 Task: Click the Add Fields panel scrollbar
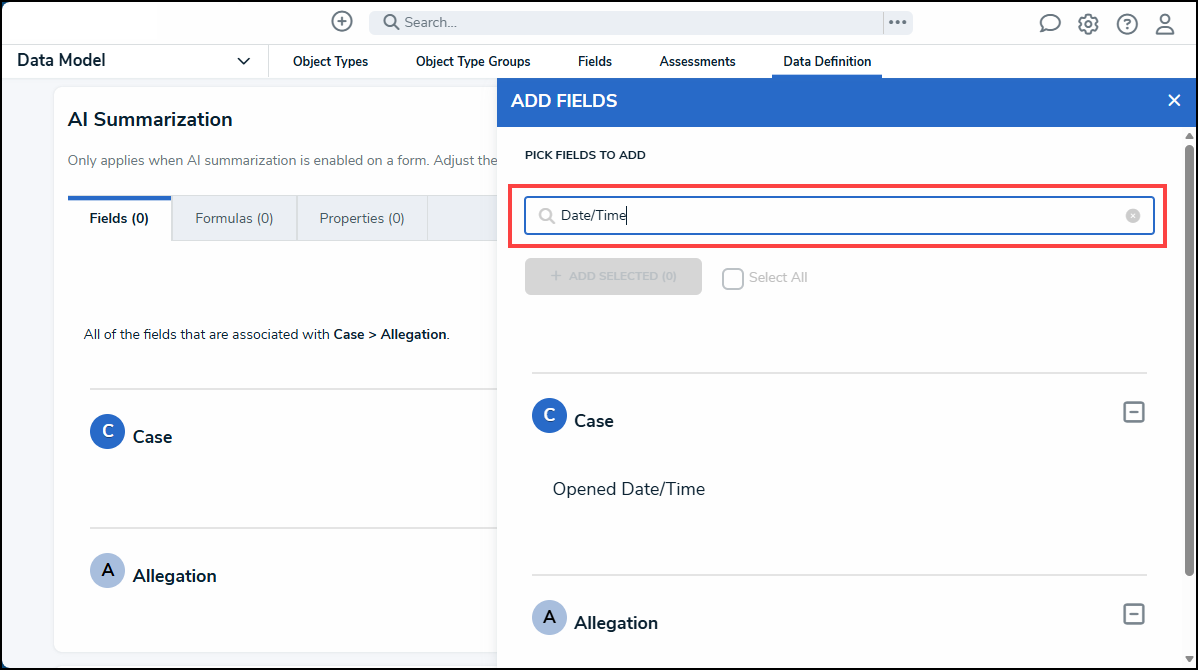[1189, 360]
